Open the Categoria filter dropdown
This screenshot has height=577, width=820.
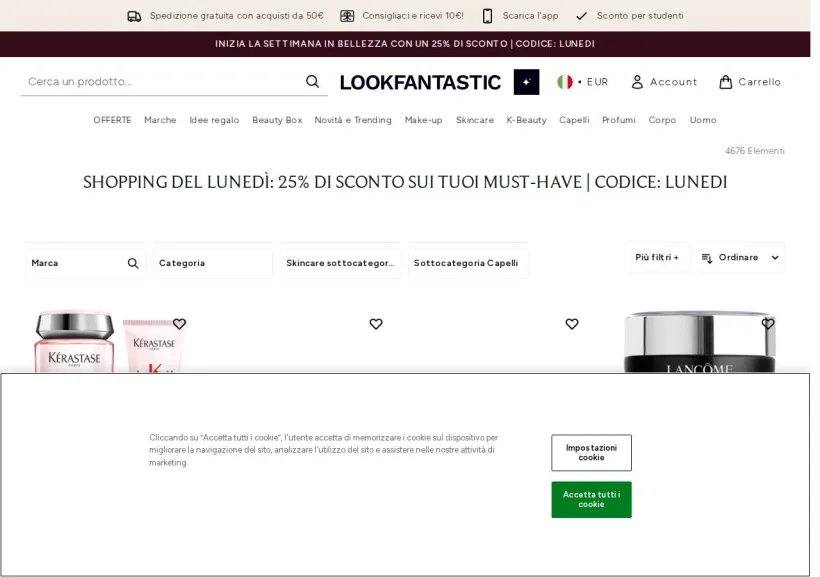click(x=212, y=263)
